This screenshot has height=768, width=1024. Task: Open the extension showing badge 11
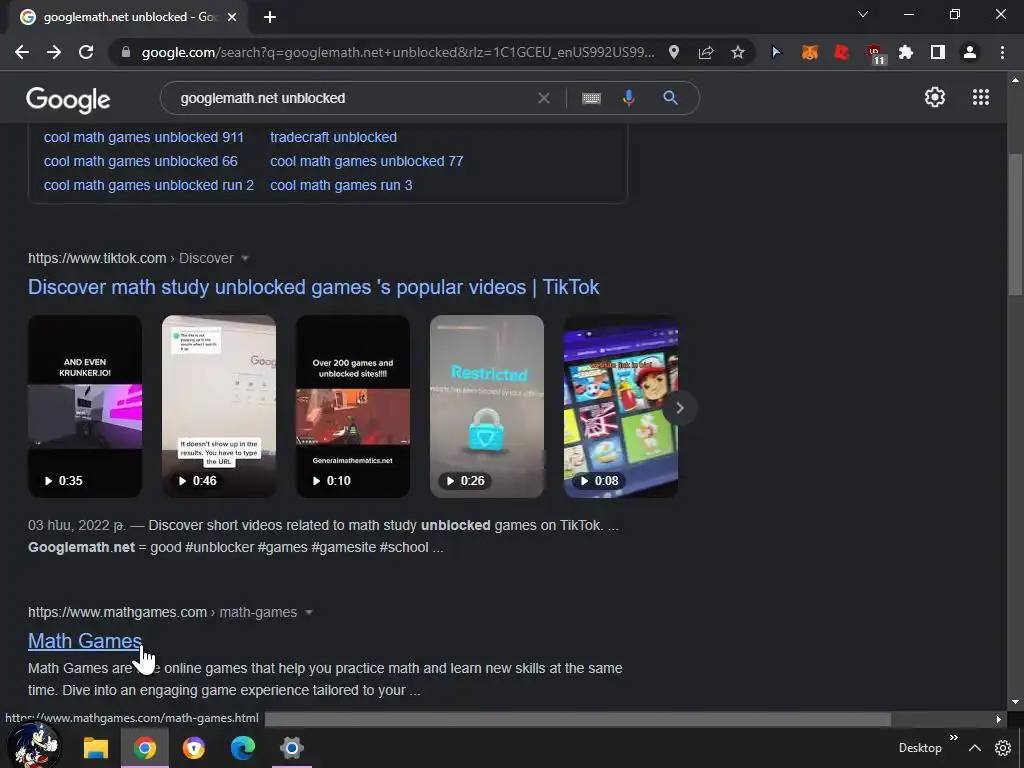click(875, 54)
